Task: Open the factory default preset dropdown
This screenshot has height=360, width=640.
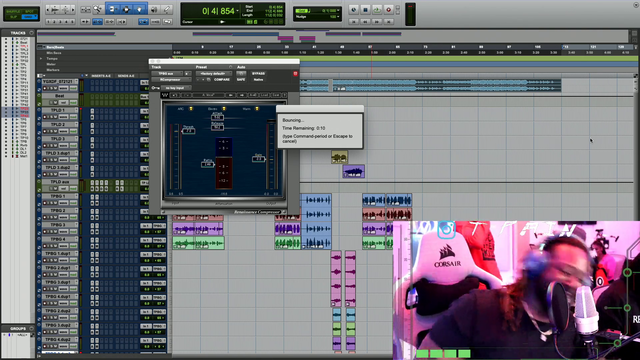Action: (213, 73)
